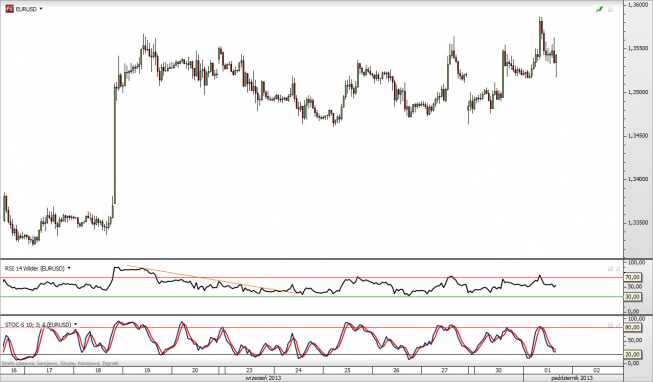Image resolution: width=653 pixels, height=382 pixels.
Task: Close the STOC-S indicator panel
Action: [x=618, y=325]
